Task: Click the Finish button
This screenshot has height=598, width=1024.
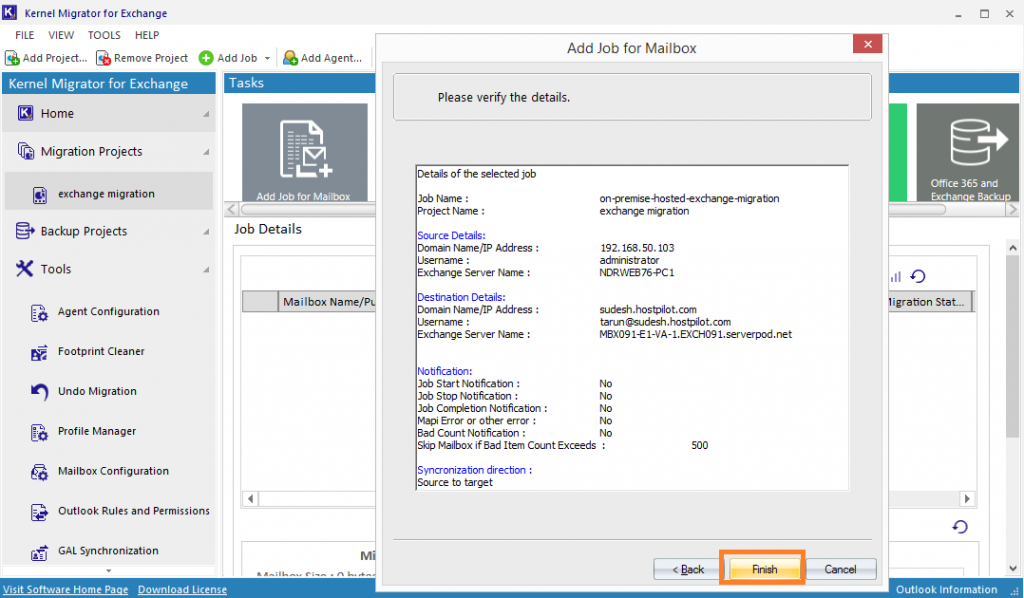Action: 762,567
